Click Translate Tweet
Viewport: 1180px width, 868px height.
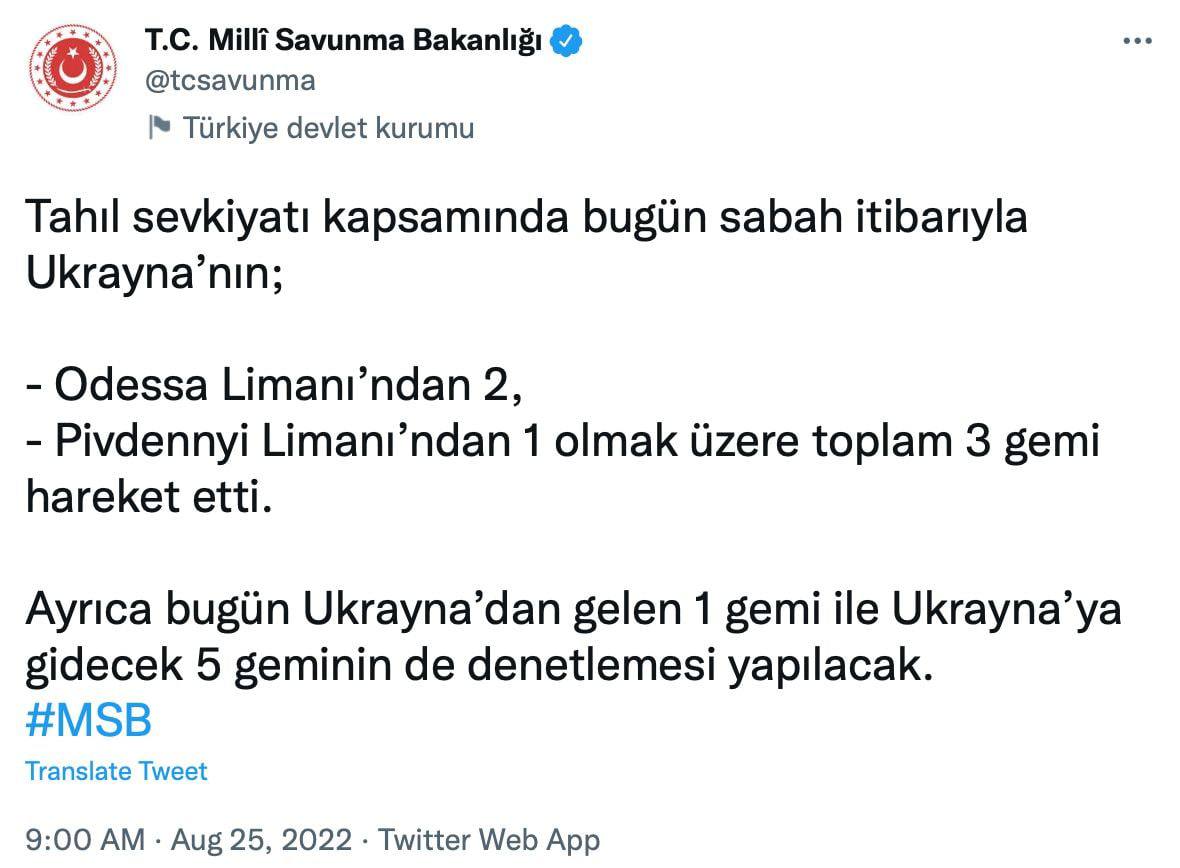click(116, 771)
